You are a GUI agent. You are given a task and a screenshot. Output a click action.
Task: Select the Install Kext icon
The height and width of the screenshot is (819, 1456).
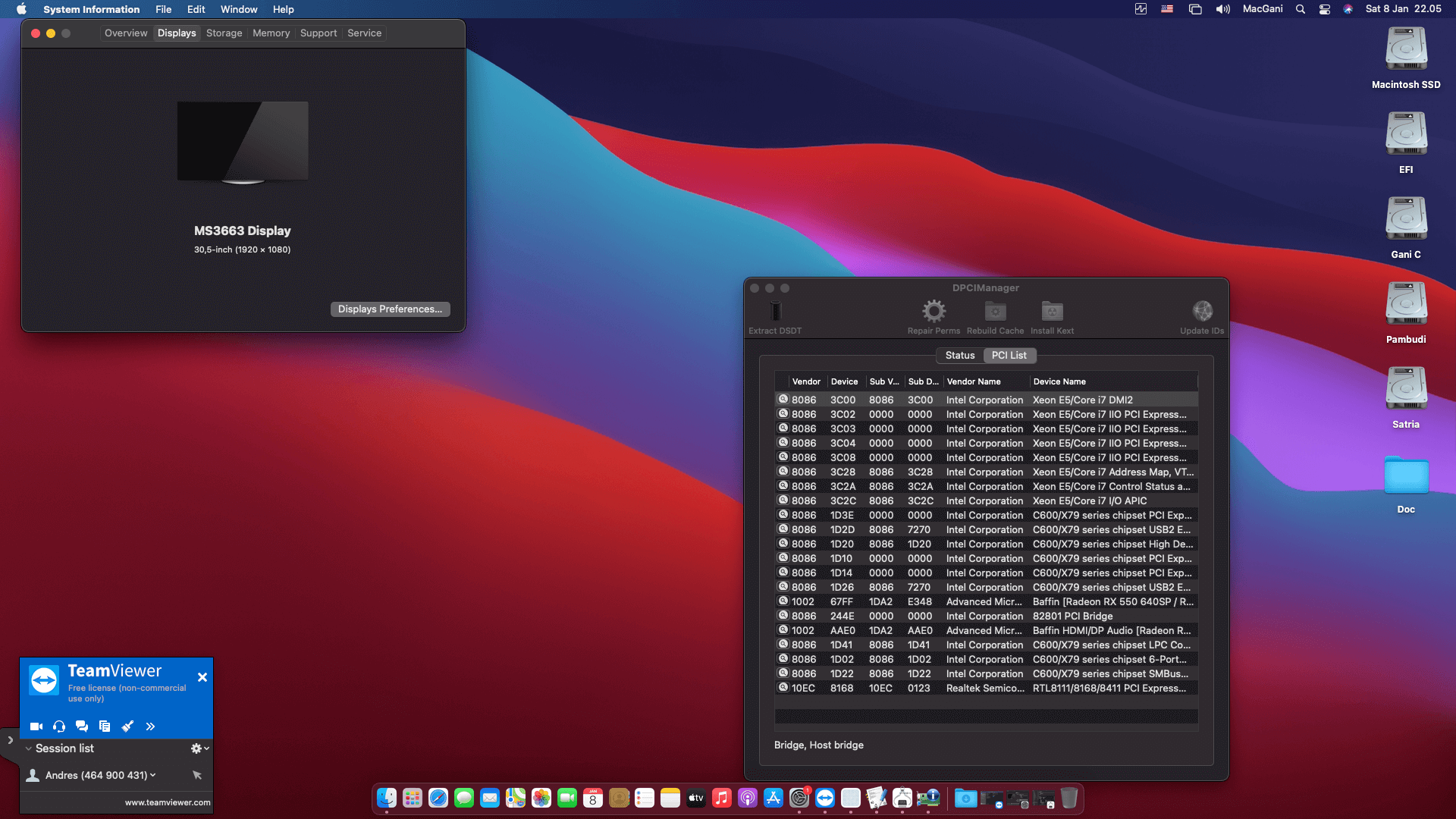(x=1052, y=312)
